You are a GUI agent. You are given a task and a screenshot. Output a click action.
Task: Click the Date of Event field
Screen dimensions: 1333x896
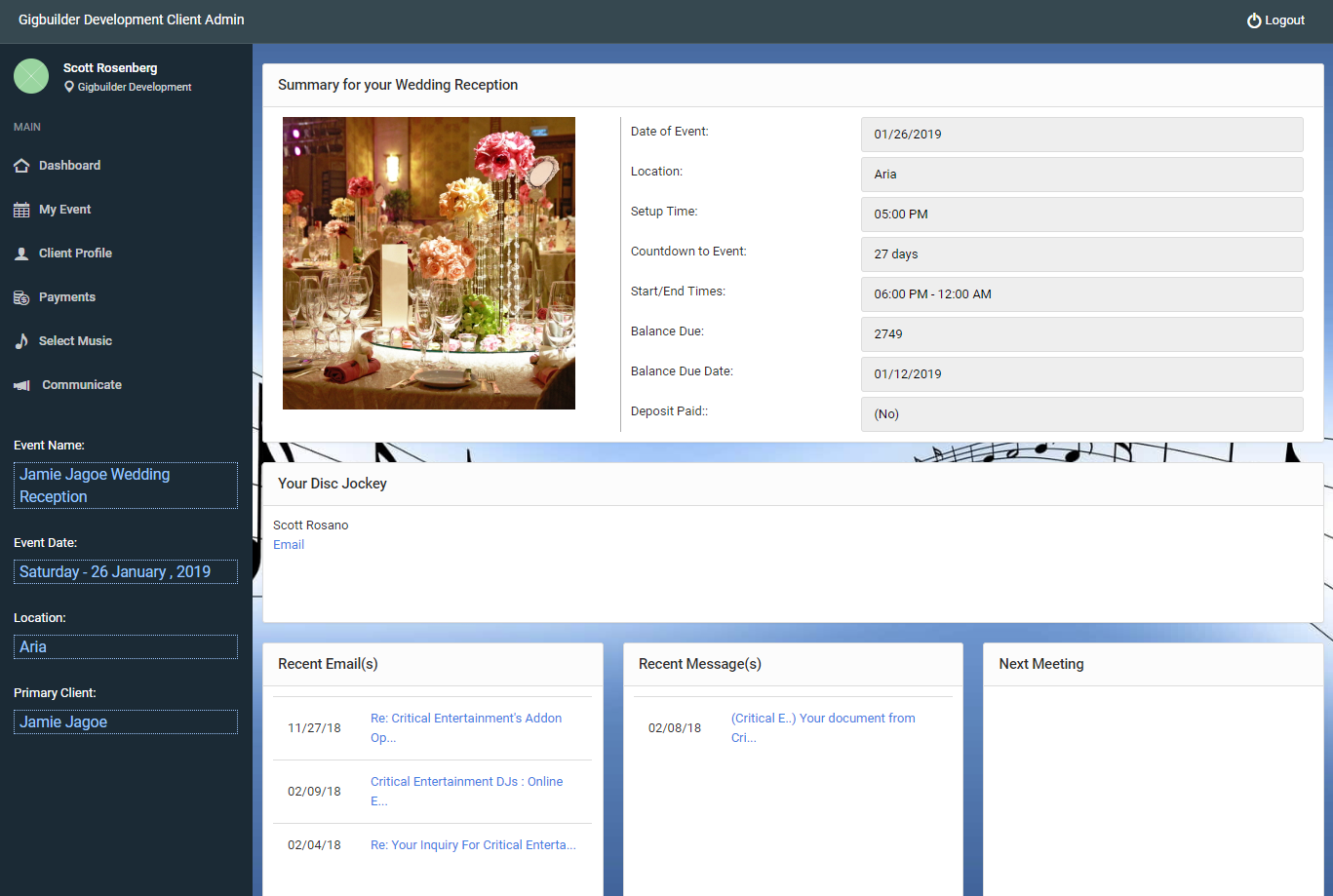tap(1081, 135)
